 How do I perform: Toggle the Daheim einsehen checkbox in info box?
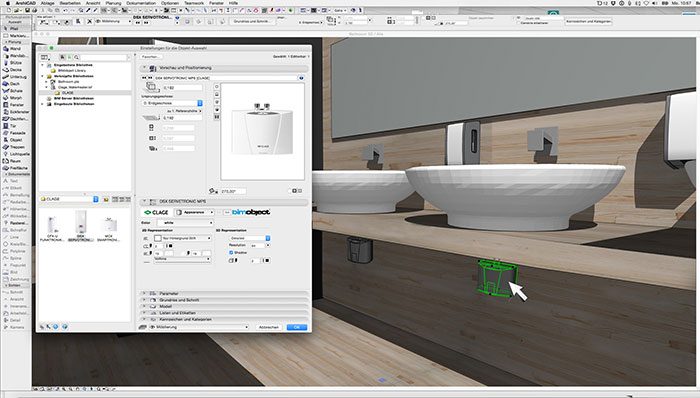coord(519,23)
